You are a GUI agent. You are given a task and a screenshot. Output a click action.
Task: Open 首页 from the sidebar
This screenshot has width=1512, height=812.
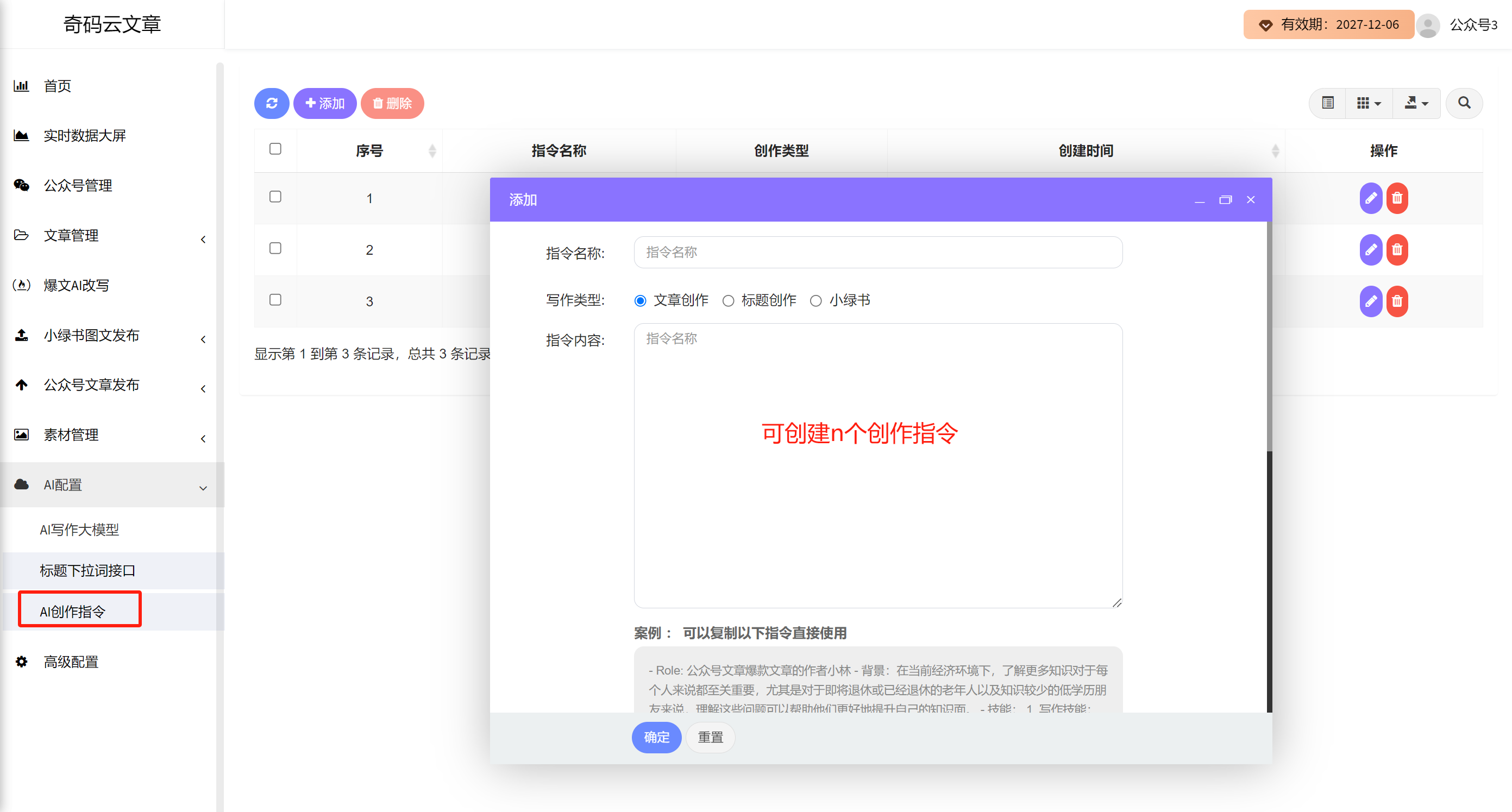pos(58,86)
